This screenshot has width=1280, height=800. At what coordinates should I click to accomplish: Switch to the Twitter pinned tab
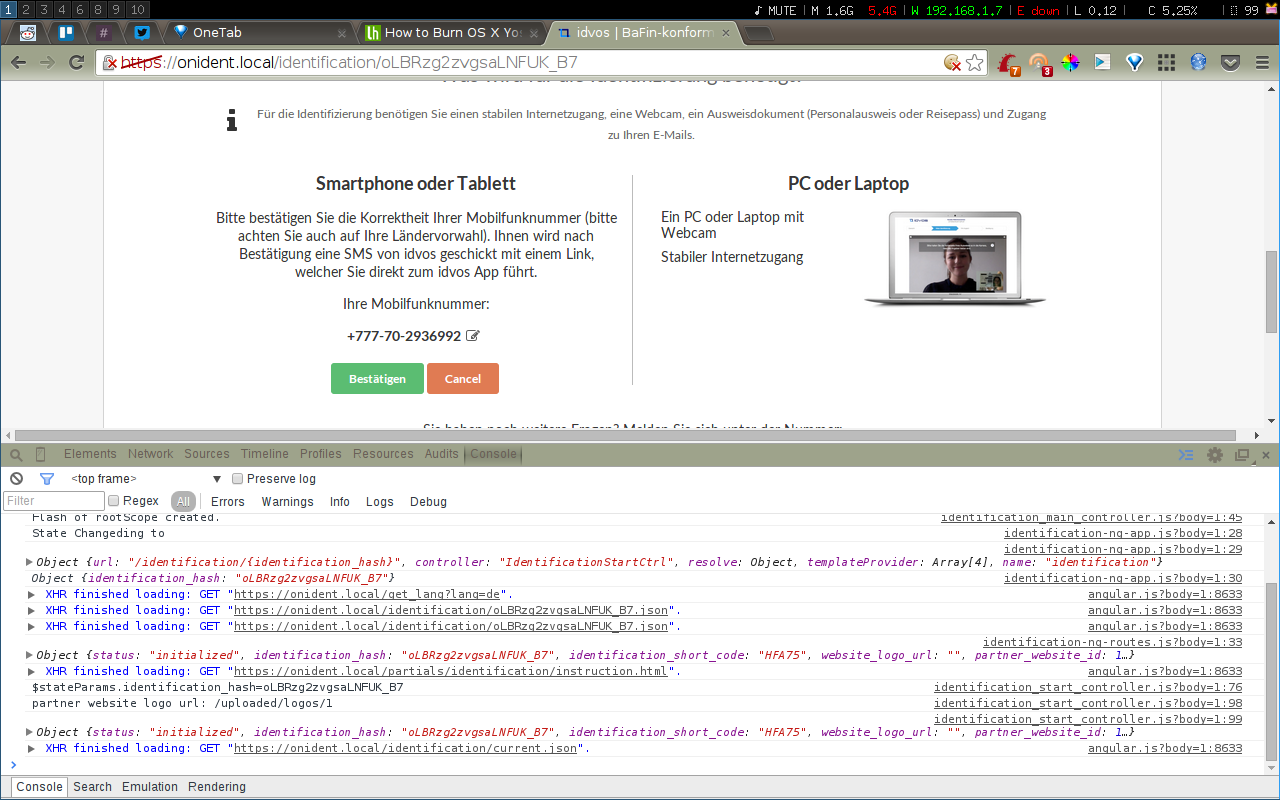coord(142,32)
